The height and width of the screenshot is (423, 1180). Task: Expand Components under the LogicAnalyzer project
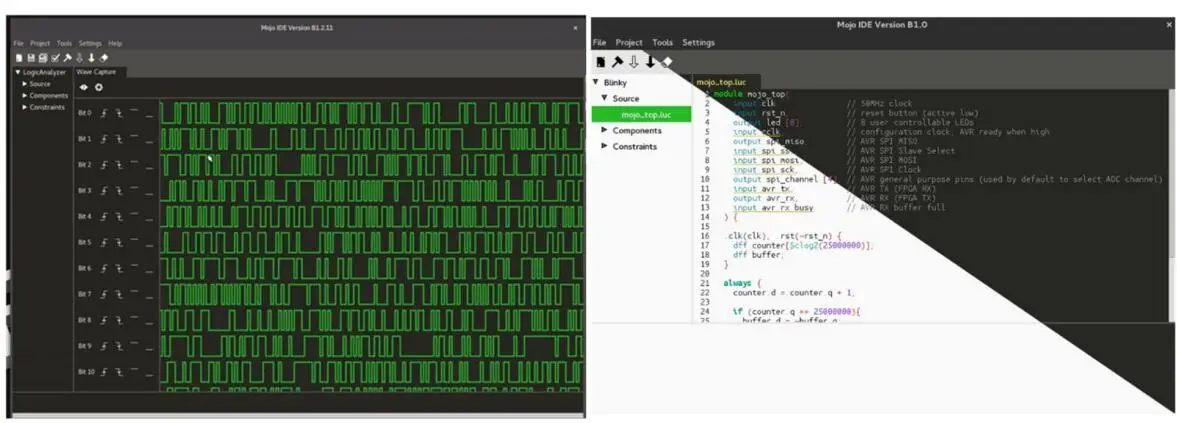pyautogui.click(x=24, y=96)
